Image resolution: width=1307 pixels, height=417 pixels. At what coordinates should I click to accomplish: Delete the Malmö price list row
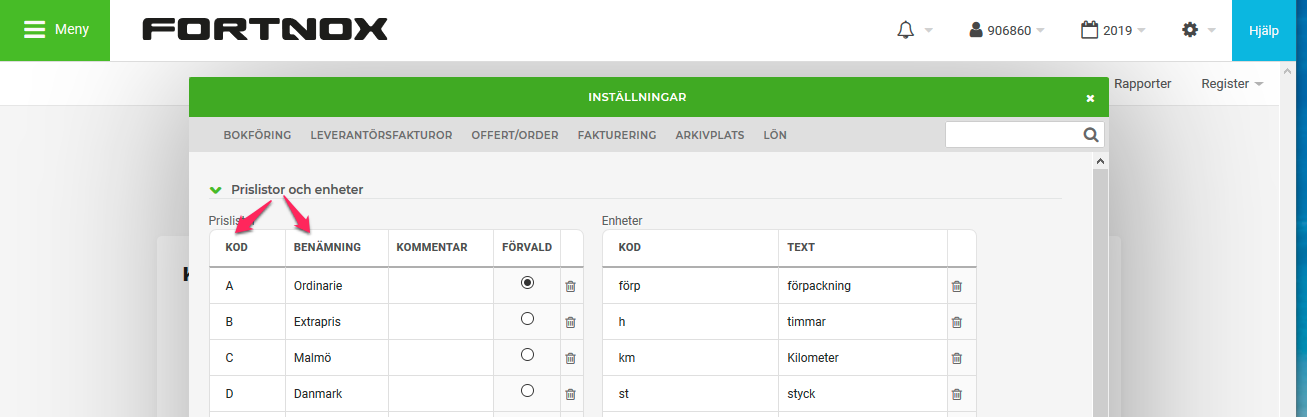(571, 358)
